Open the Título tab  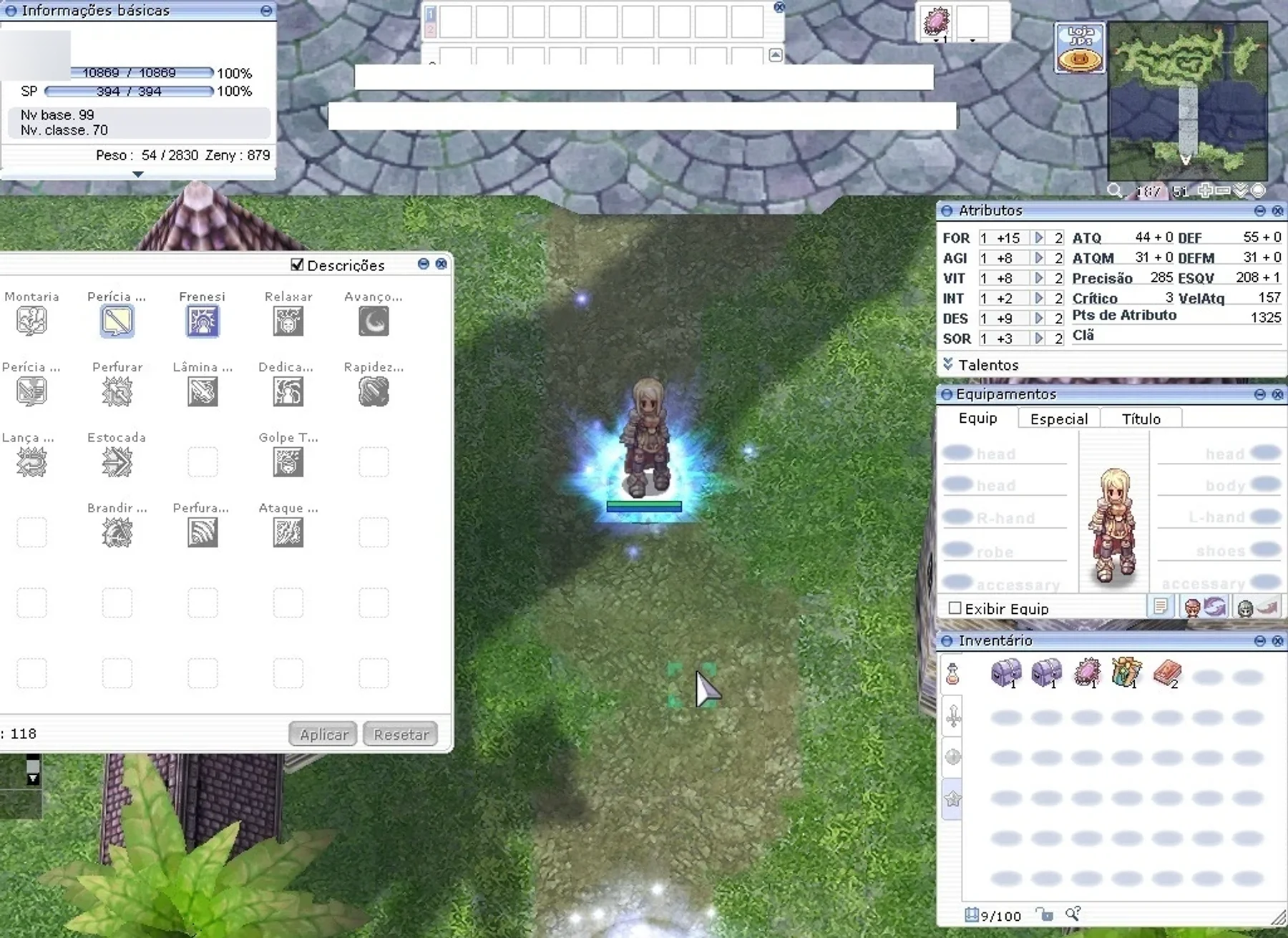pos(1141,419)
